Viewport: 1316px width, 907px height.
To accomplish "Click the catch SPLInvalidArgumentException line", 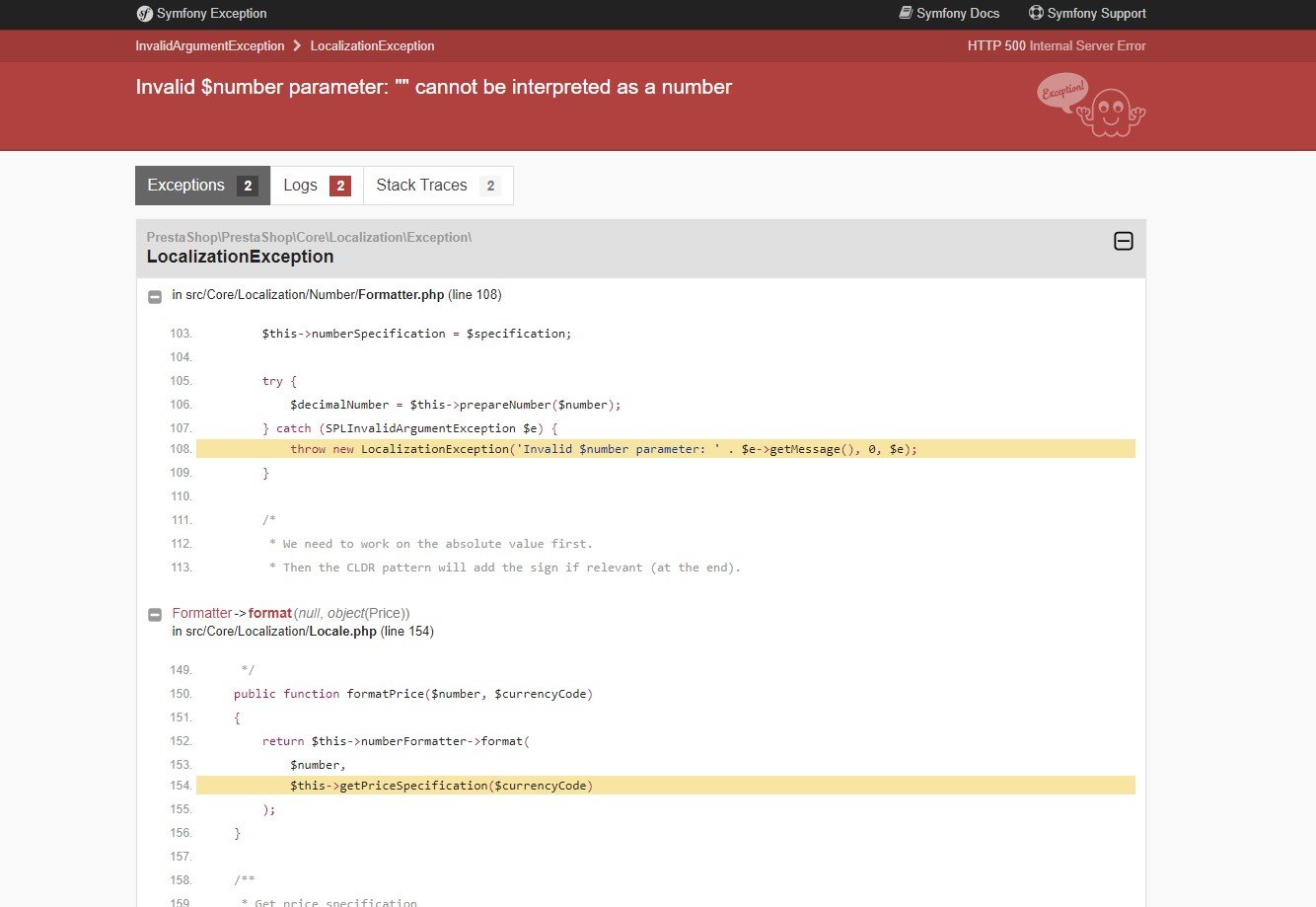I will click(410, 428).
